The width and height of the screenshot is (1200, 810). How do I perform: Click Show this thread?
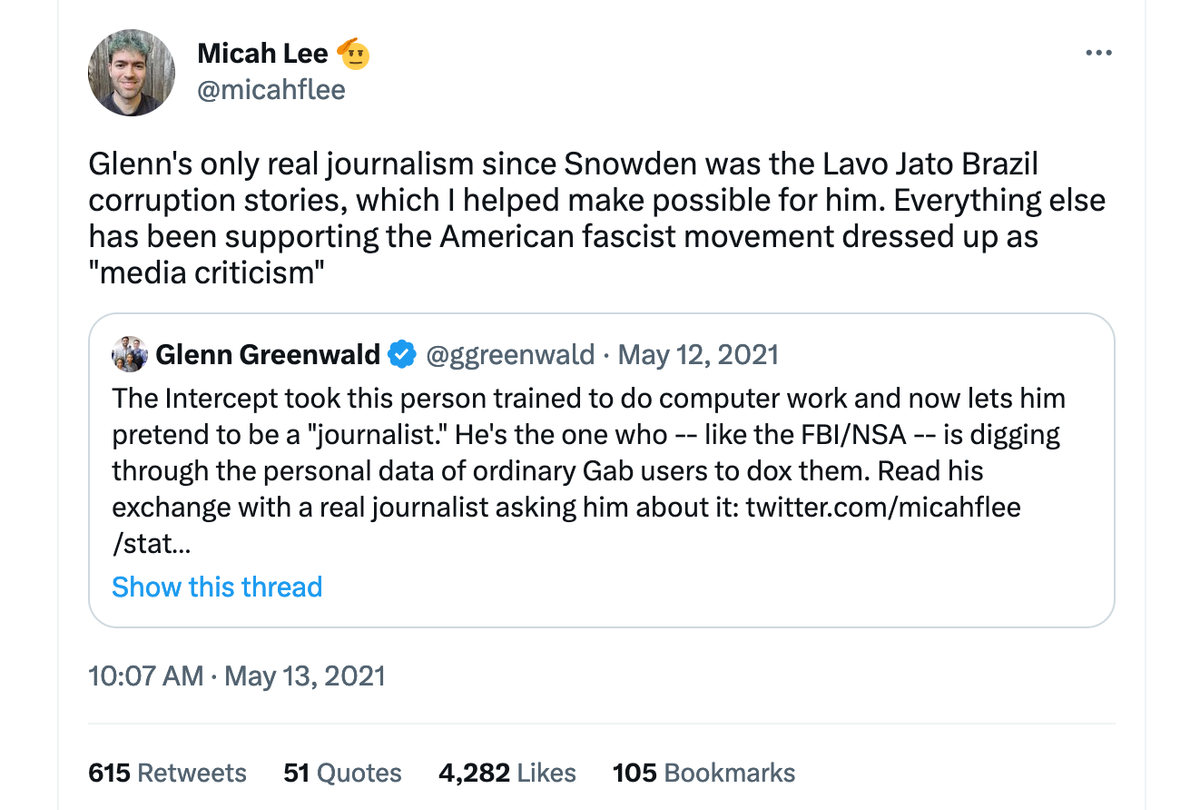217,587
